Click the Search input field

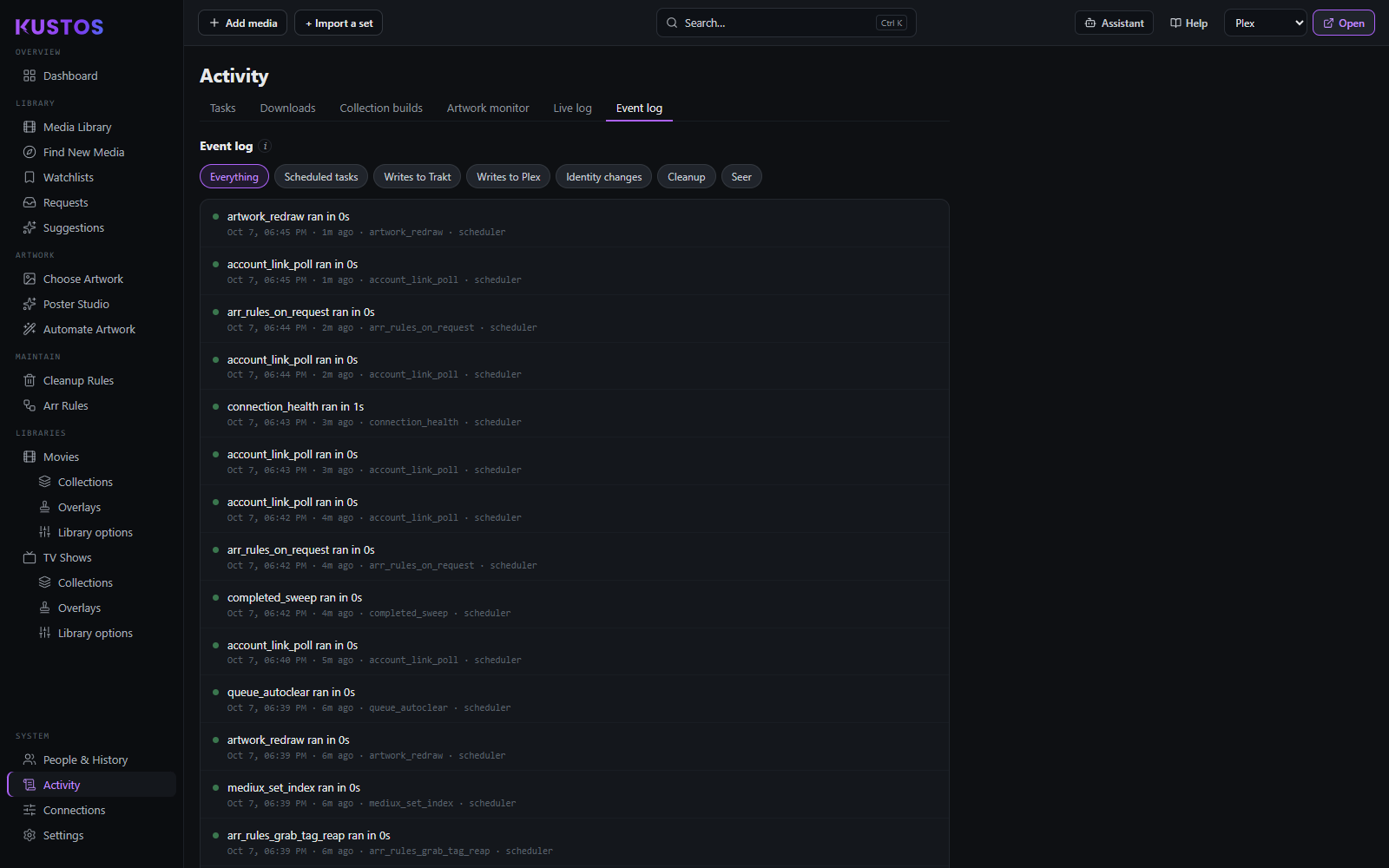pos(786,23)
